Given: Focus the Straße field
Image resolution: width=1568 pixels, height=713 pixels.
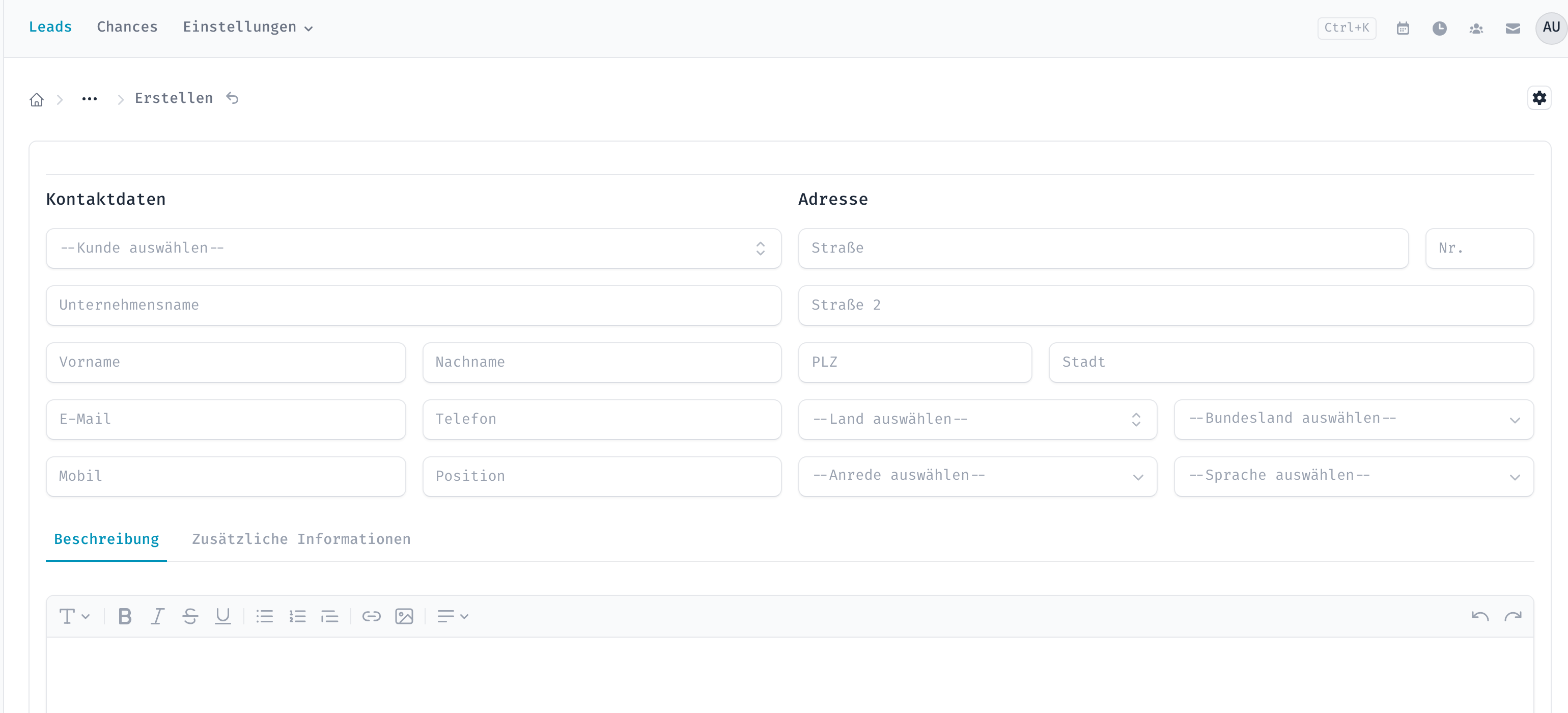Looking at the screenshot, I should 1103,249.
